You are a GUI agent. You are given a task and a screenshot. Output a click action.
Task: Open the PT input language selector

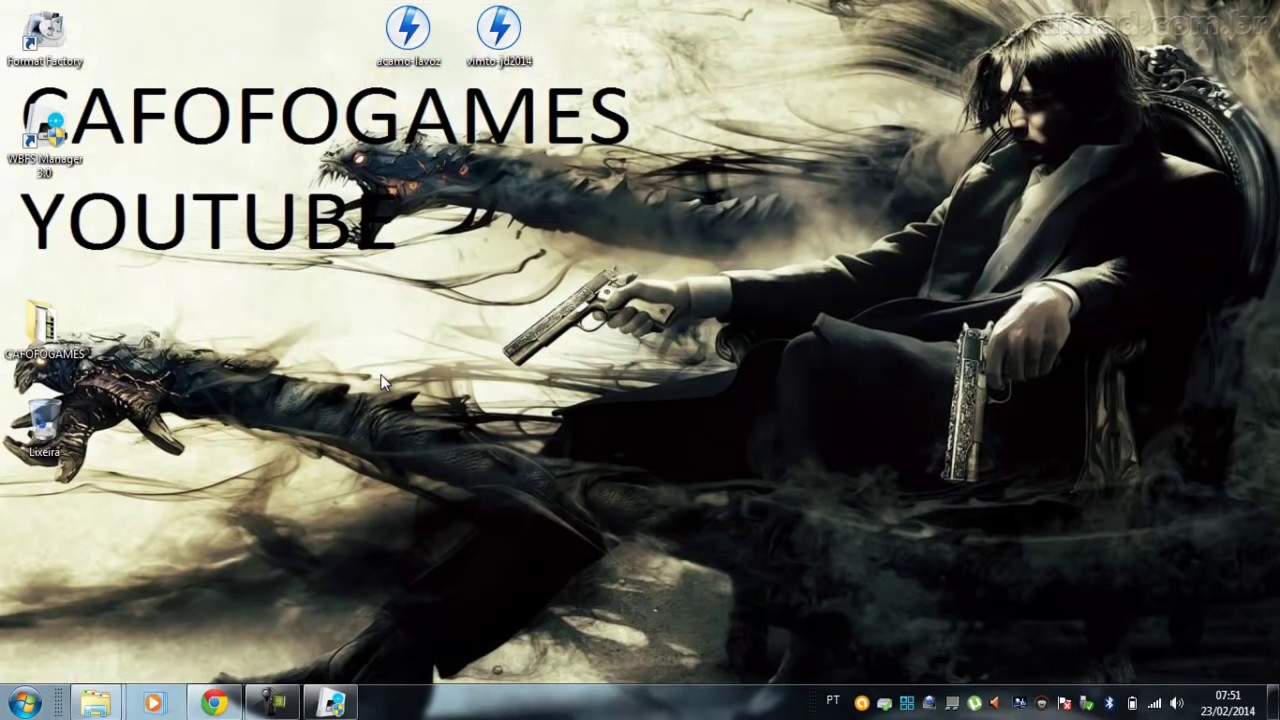coord(833,701)
